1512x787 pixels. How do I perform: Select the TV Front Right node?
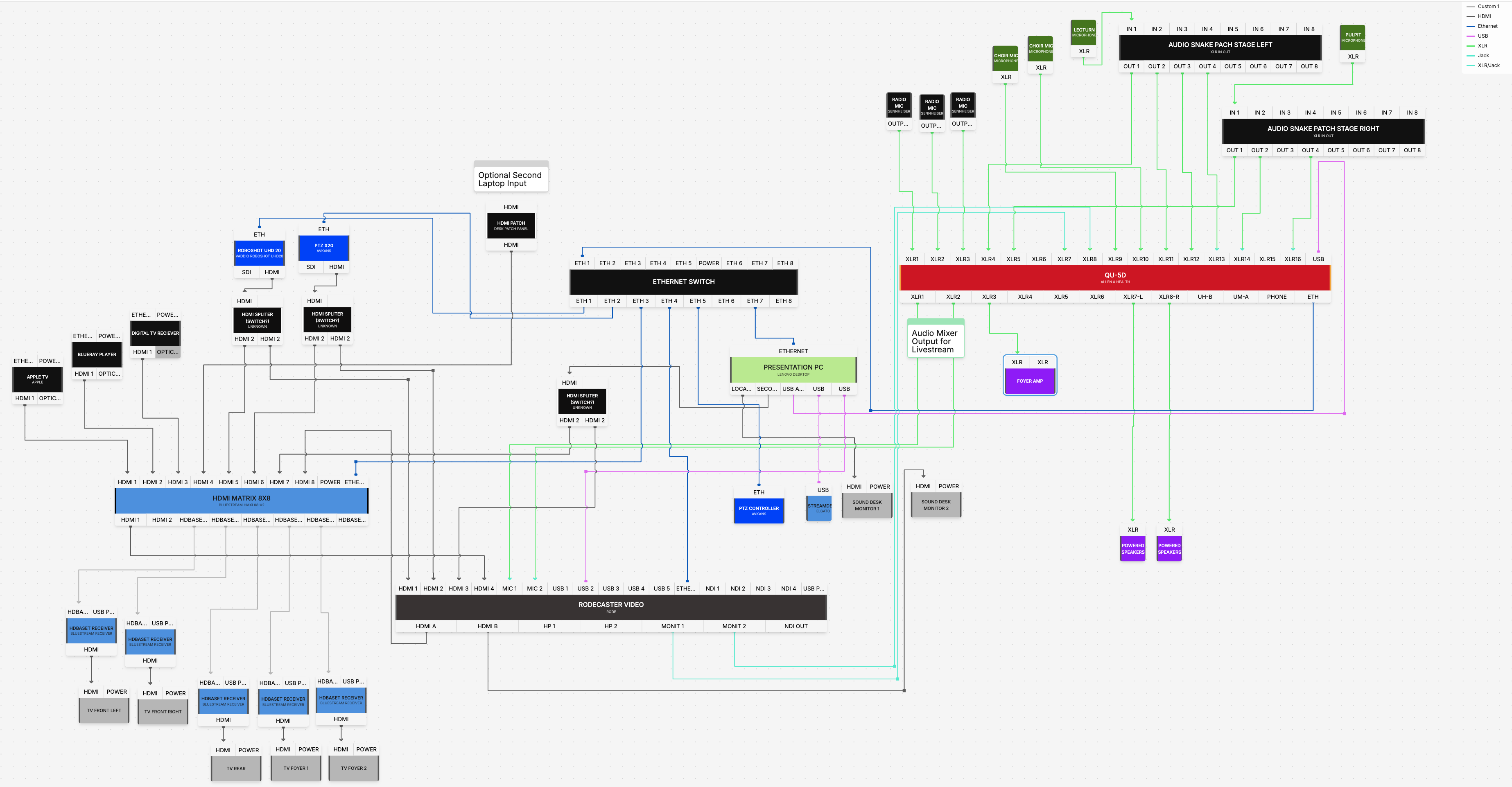[163, 712]
